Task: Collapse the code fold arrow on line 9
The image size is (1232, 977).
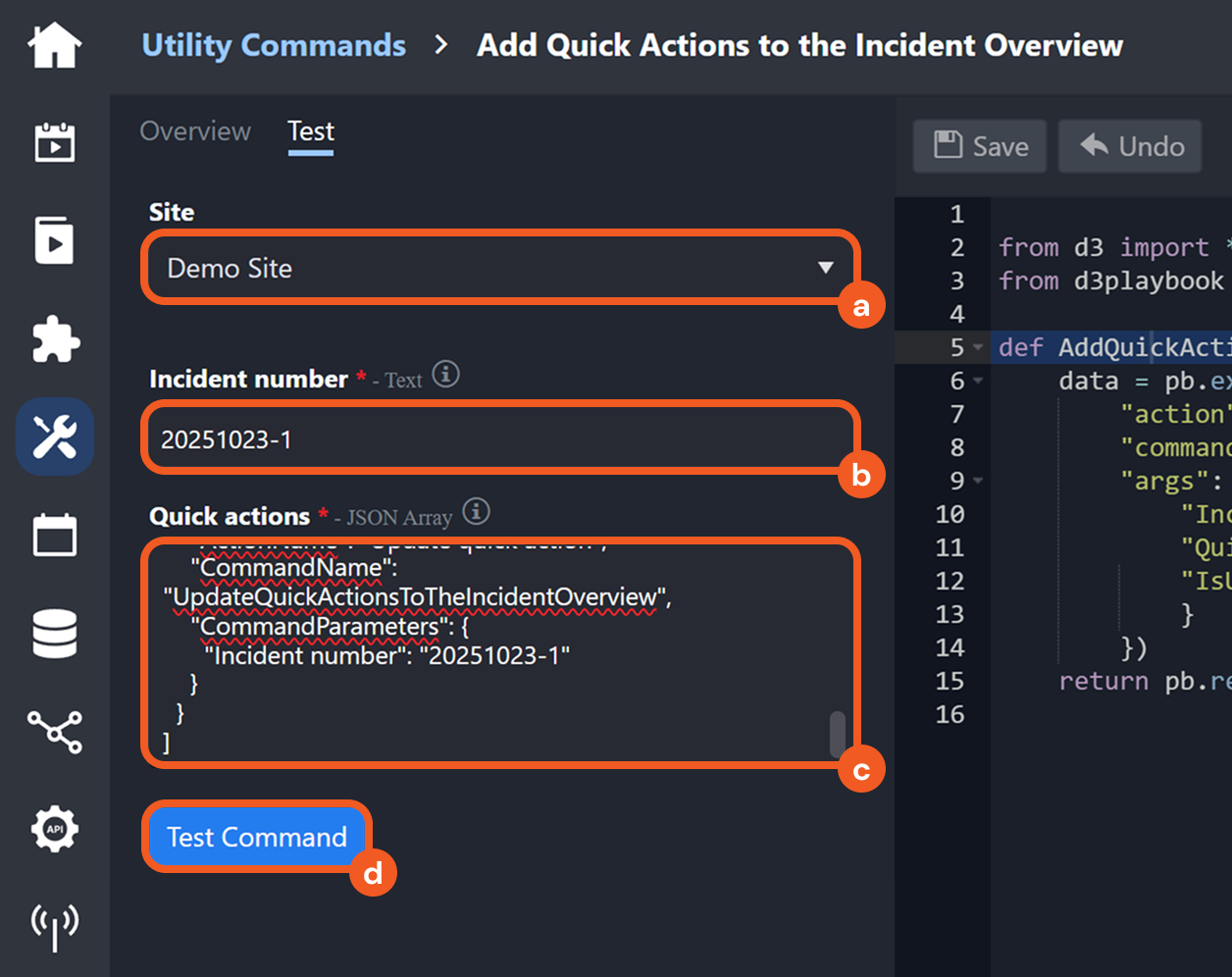Action: 978,482
